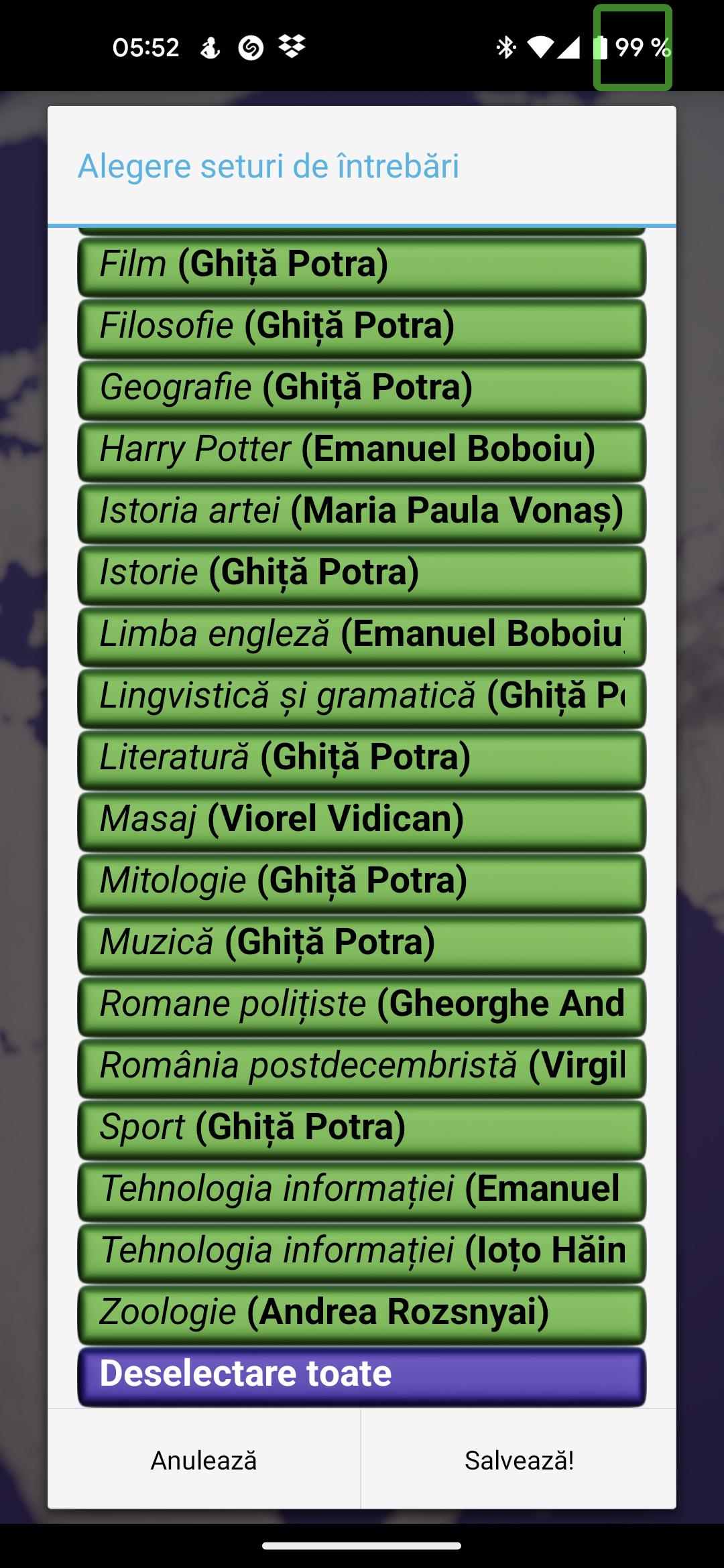This screenshot has height=1568, width=724.
Task: Toggle the Istoria artei question set
Action: [x=362, y=511]
